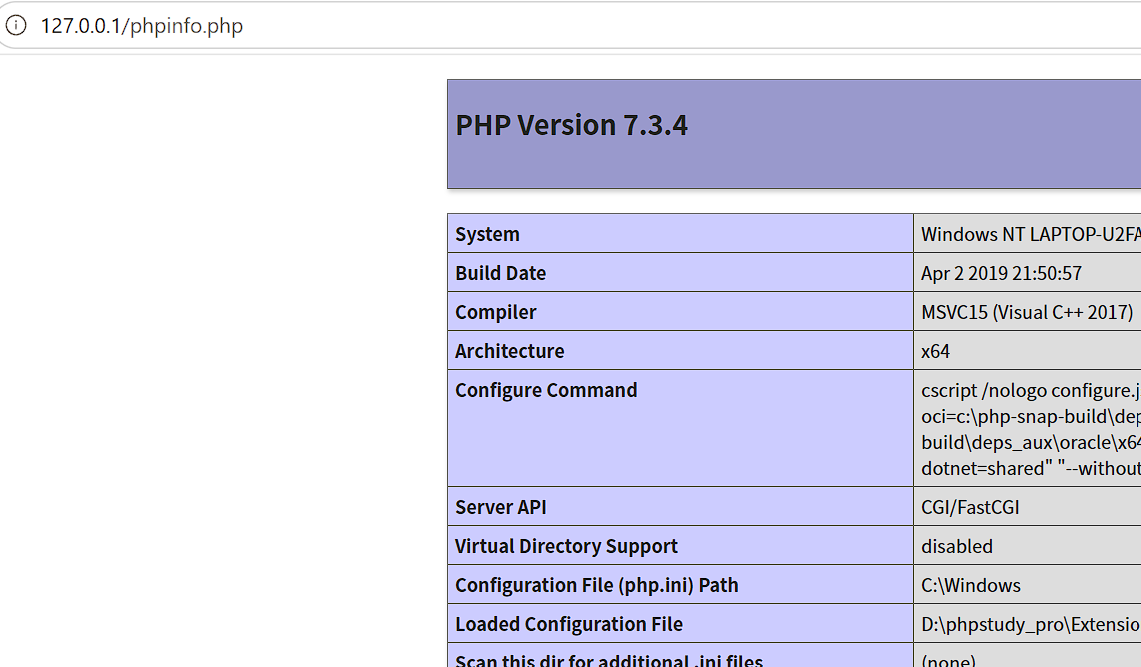Click the x64 architecture value
The height and width of the screenshot is (667, 1141).
(935, 351)
